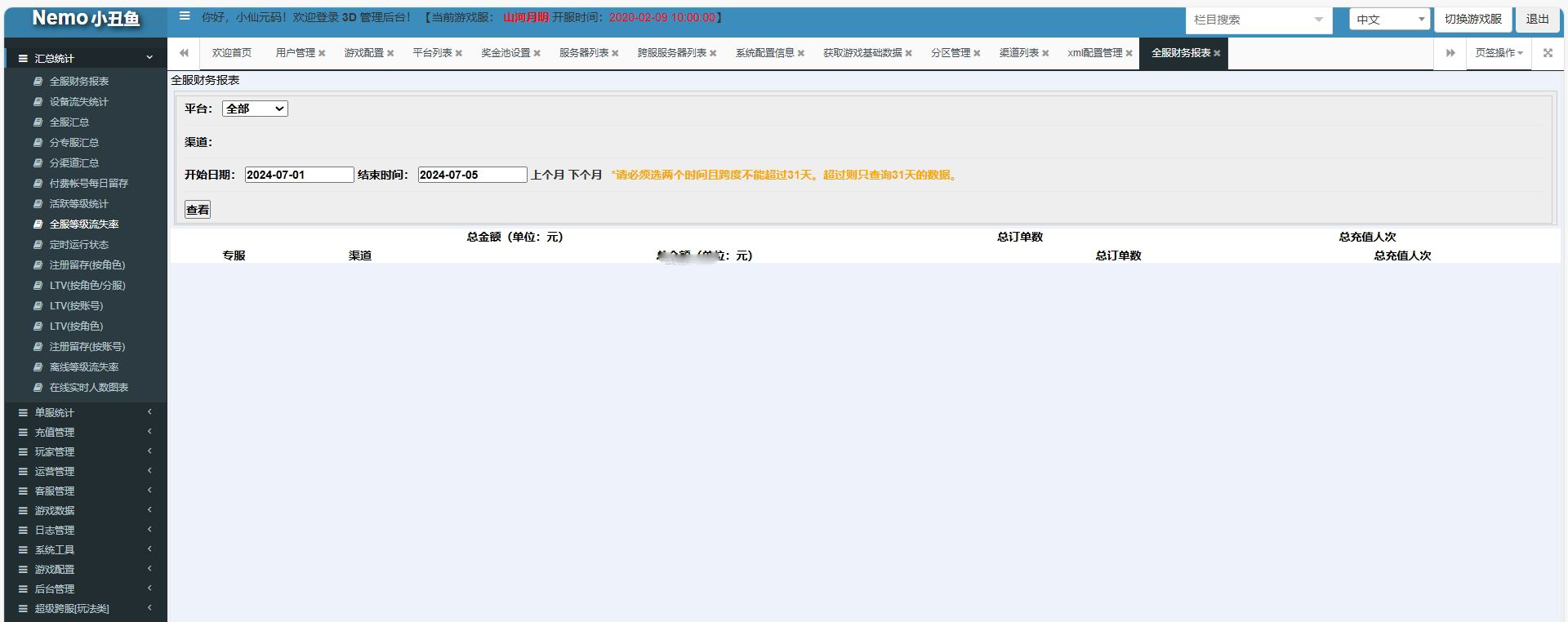Close the 分区管理 tab
Viewport: 1568px width, 622px height.
[977, 54]
